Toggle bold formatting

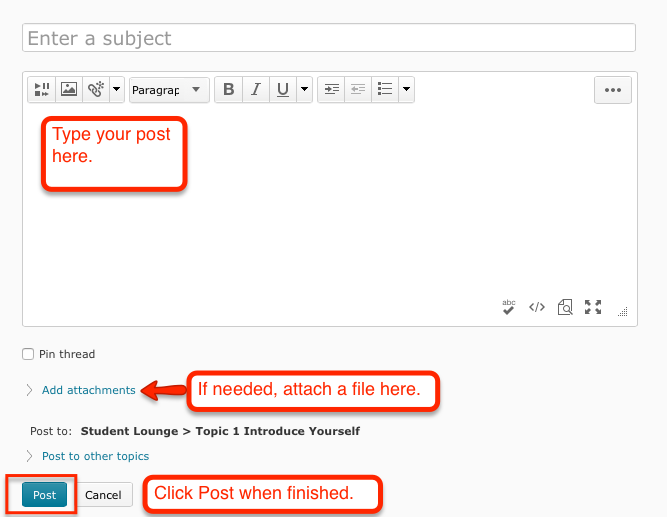coord(229,90)
